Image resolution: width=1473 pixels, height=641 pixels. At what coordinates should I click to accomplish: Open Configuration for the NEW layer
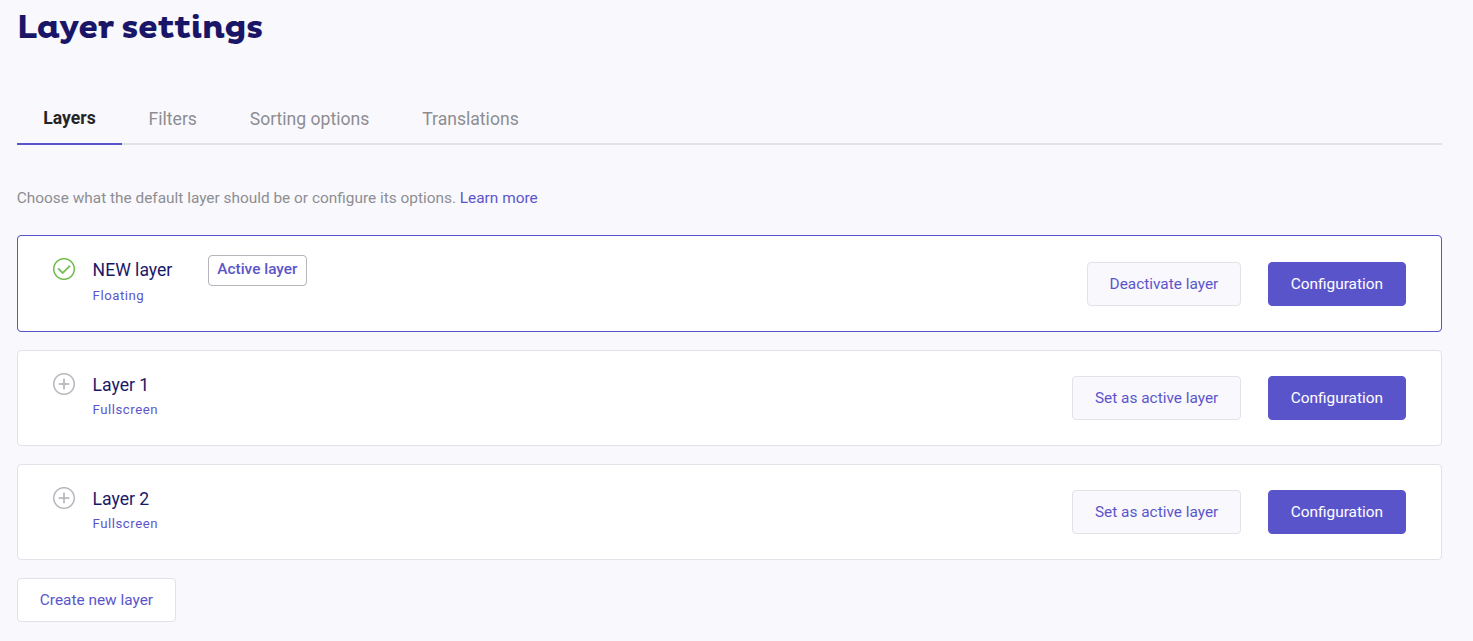tap(1336, 283)
